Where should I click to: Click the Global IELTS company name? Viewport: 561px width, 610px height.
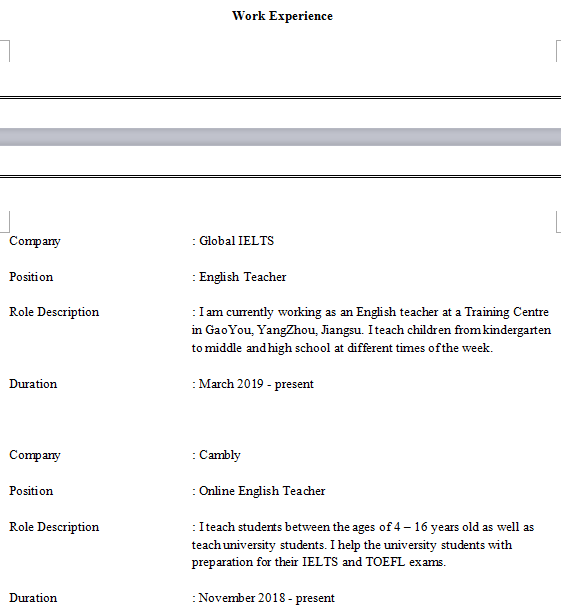[x=237, y=241]
